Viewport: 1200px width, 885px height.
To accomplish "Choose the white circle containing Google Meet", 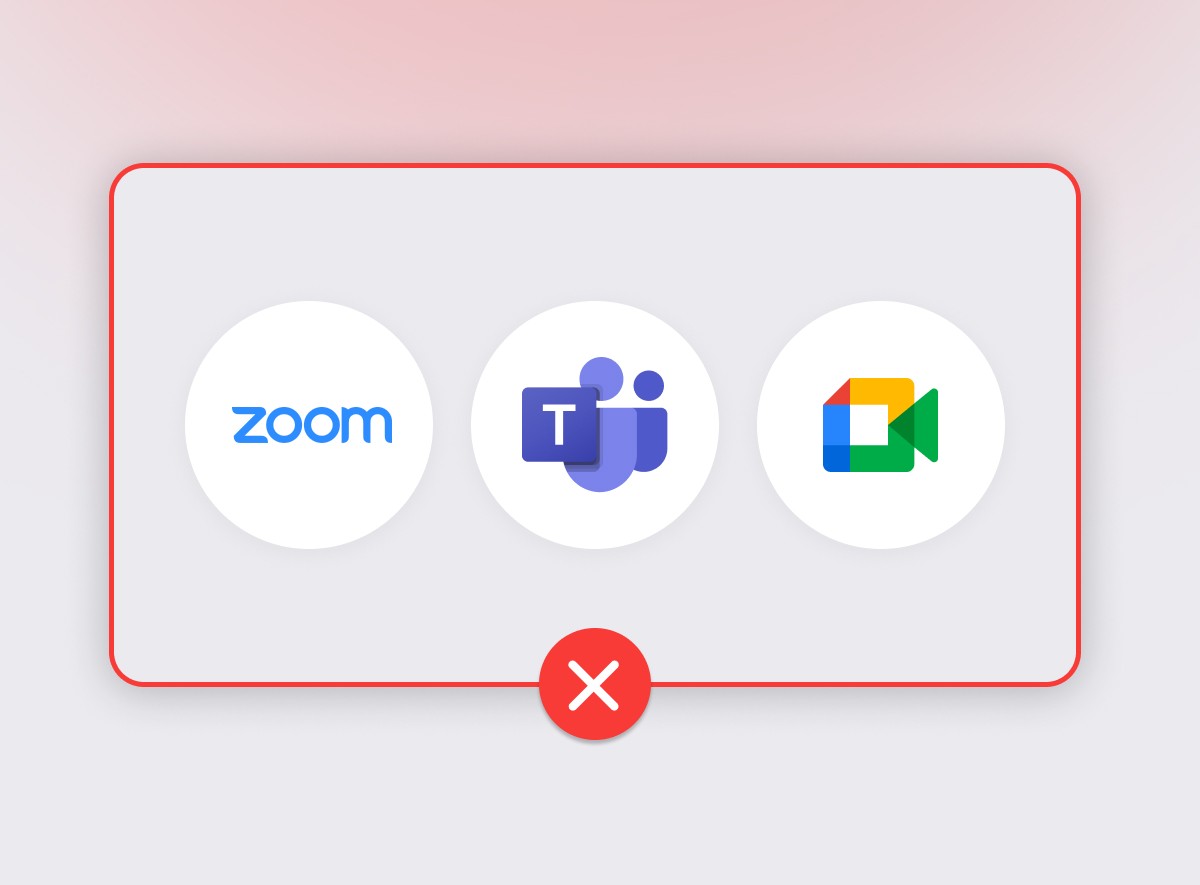I will [881, 425].
